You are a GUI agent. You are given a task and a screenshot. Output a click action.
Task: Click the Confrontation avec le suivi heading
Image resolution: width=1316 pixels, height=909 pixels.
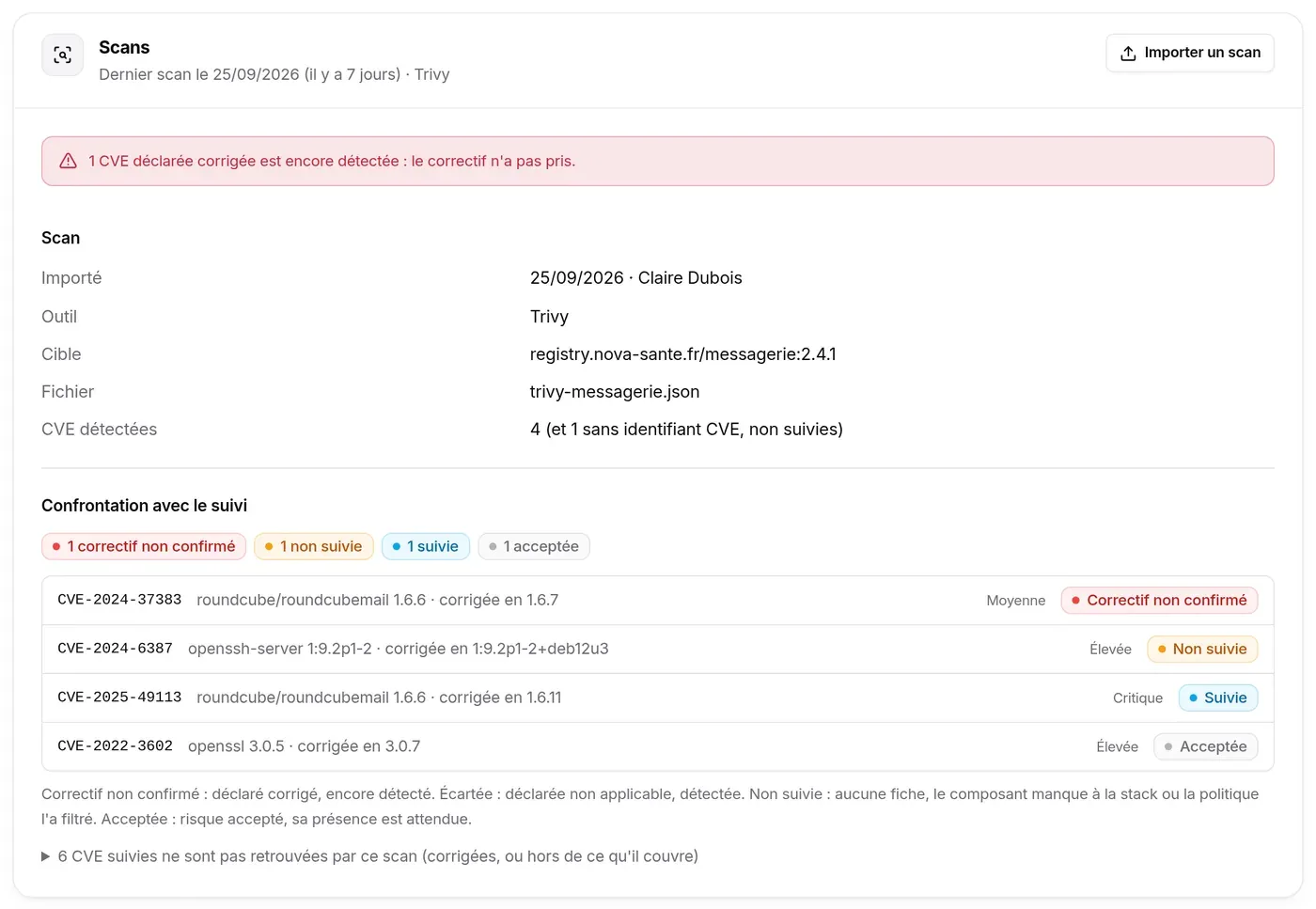point(145,506)
